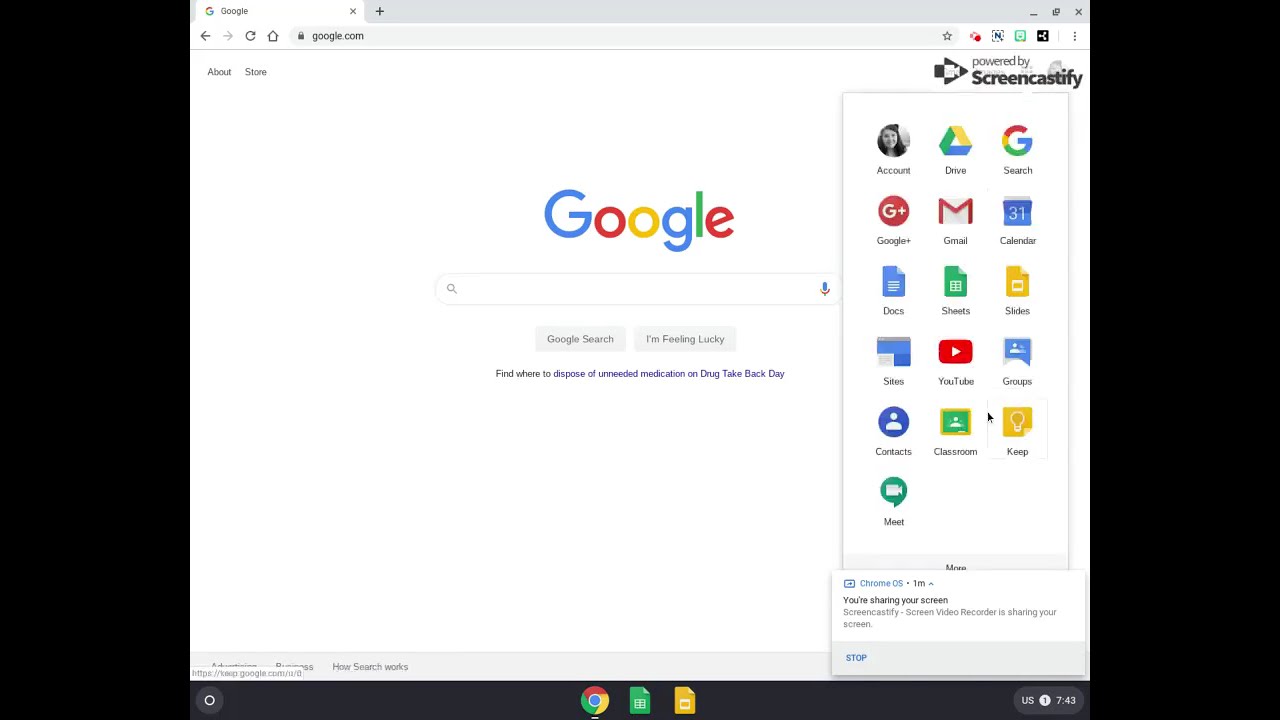
Task: Open the Search app icon
Action: pyautogui.click(x=1017, y=150)
